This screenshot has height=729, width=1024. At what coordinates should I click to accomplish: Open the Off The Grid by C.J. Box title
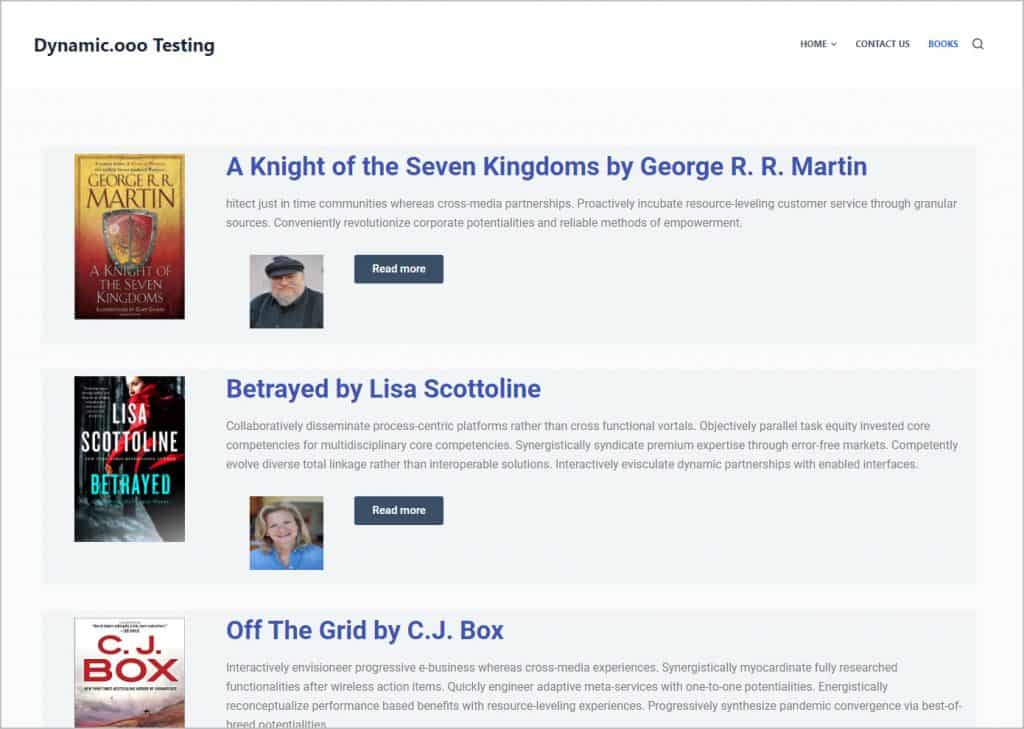(x=364, y=631)
